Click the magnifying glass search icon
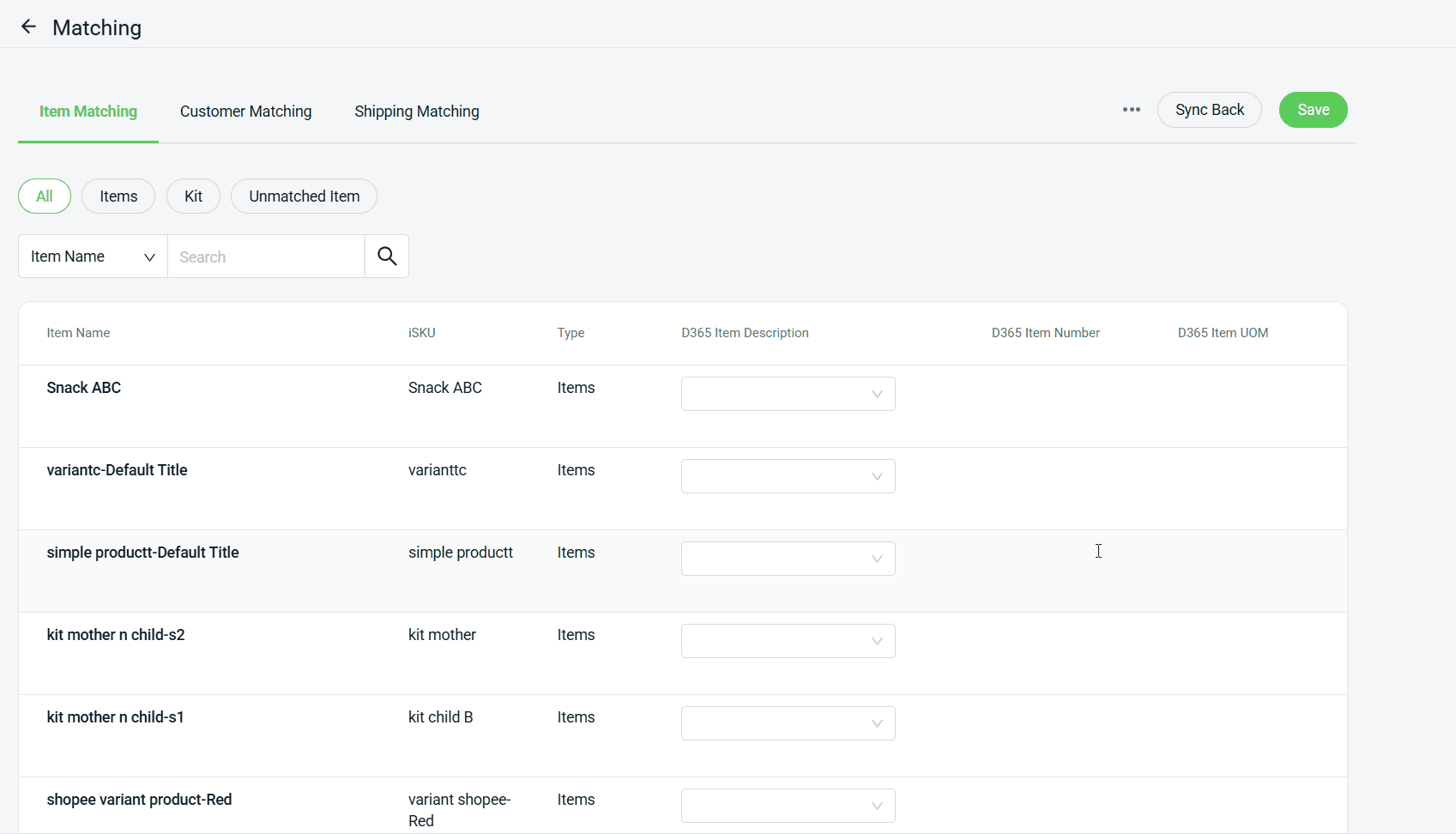Viewport: 1456px width, 834px height. [x=387, y=257]
